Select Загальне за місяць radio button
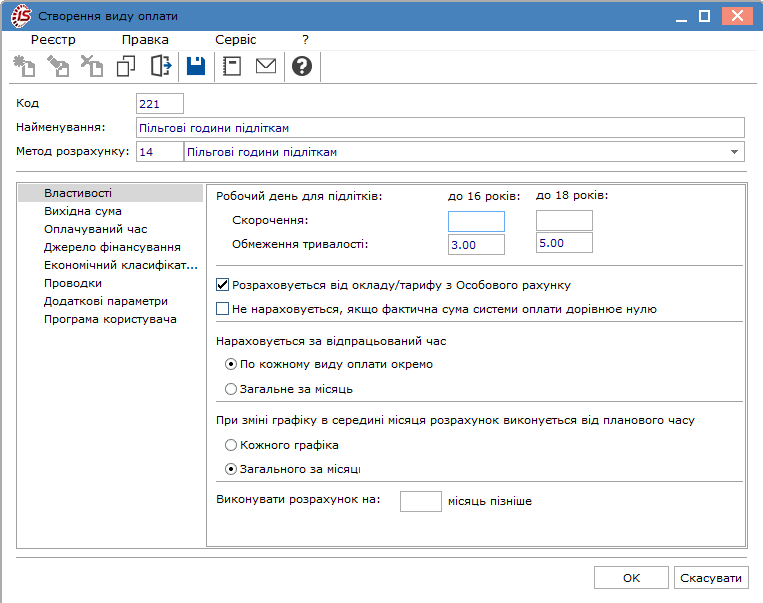The height and width of the screenshot is (603, 763). pyautogui.click(x=231, y=389)
